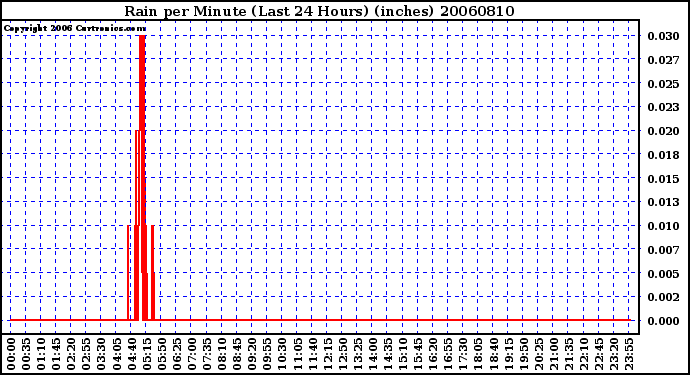The height and width of the screenshot is (375, 690).
Task: Click the time label 04:05
Action: pos(116,354)
